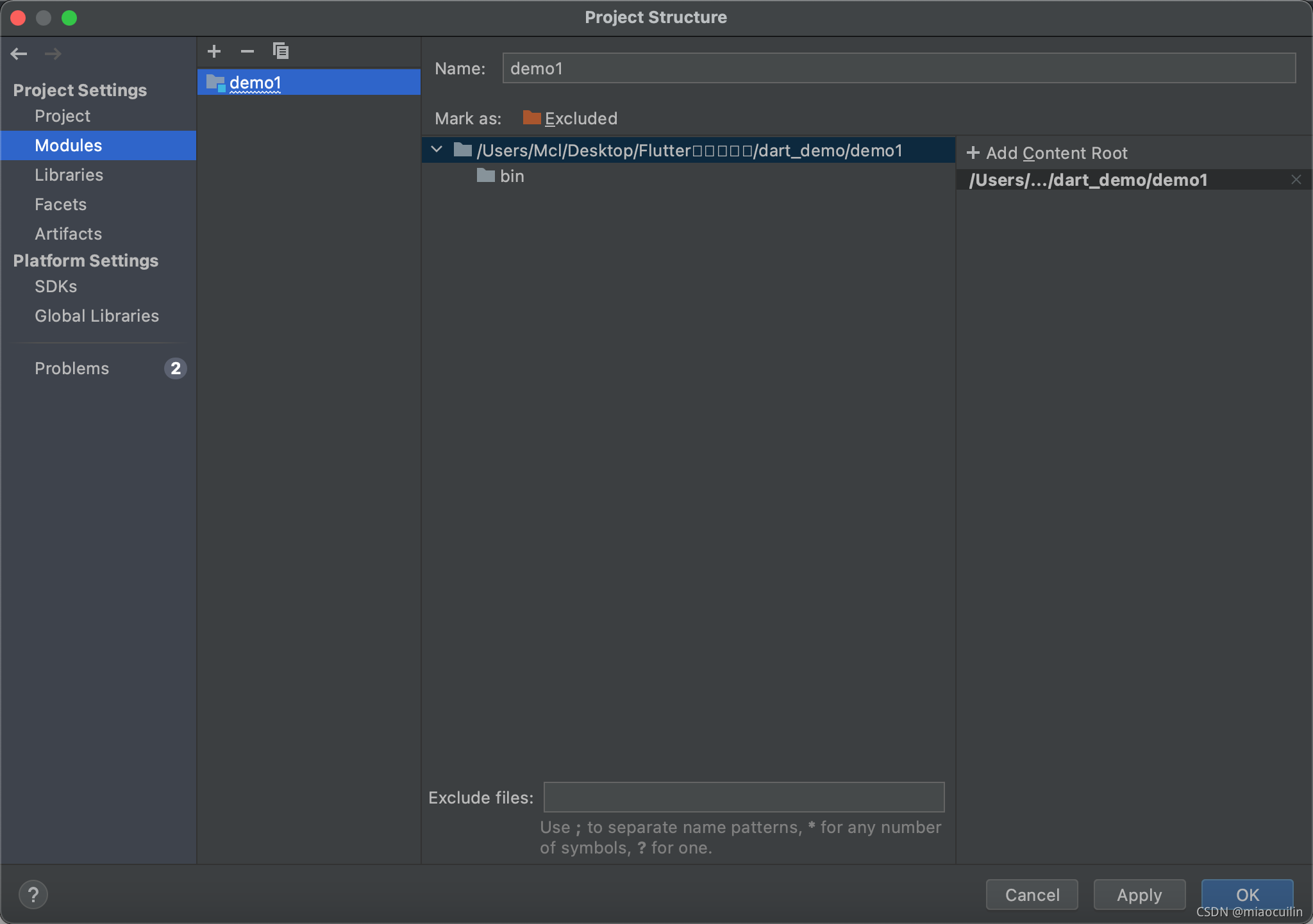
Task: Open the Facets settings section
Action: [60, 204]
